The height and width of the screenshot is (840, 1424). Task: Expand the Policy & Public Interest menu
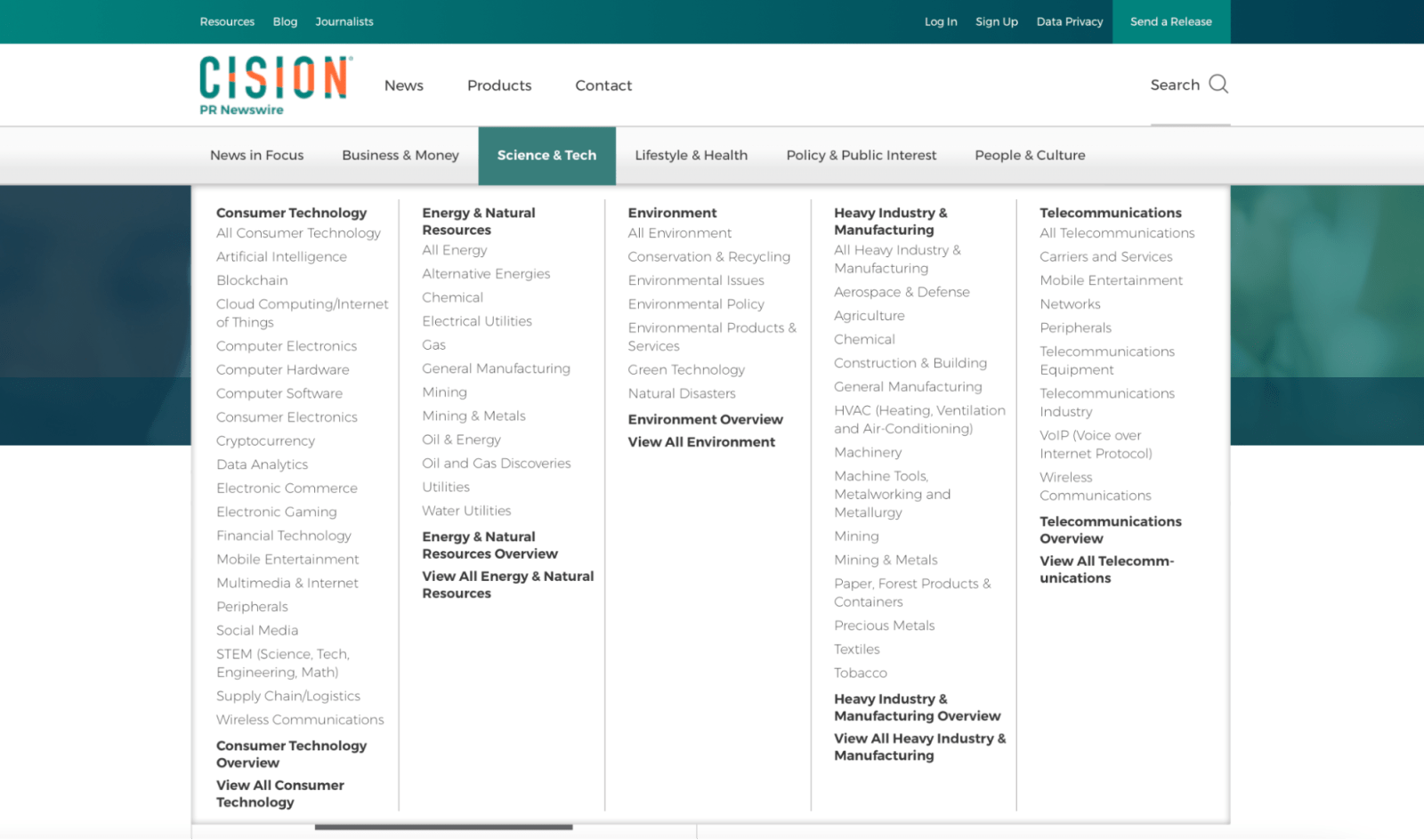pos(861,156)
